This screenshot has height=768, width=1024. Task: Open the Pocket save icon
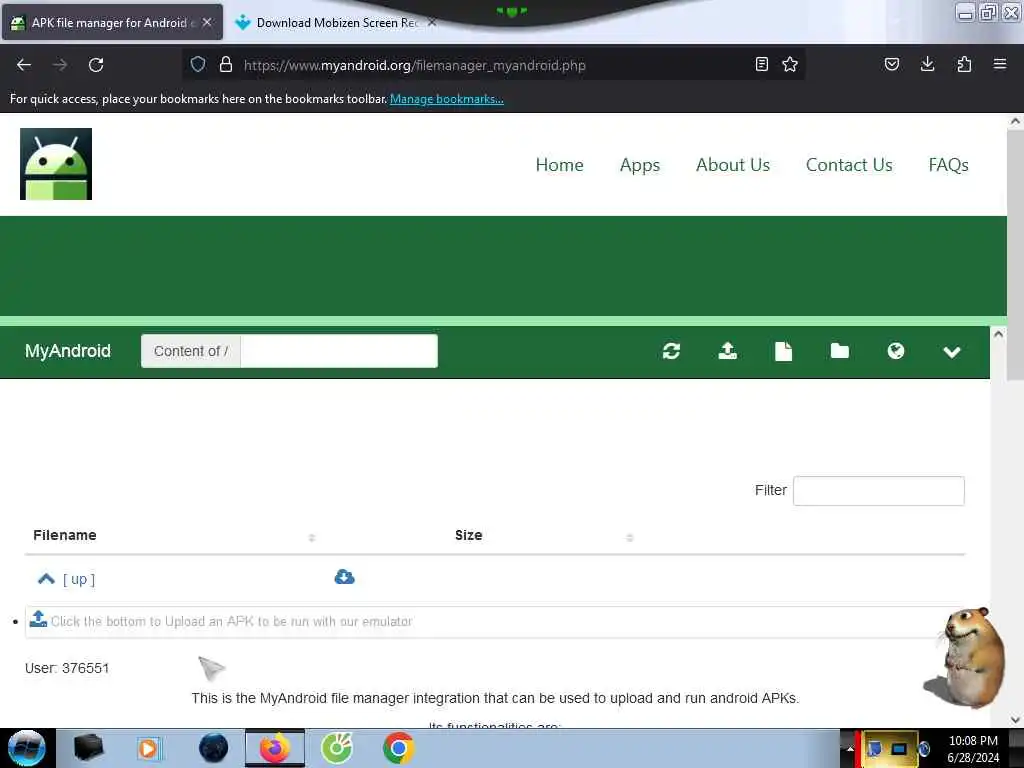[x=892, y=64]
